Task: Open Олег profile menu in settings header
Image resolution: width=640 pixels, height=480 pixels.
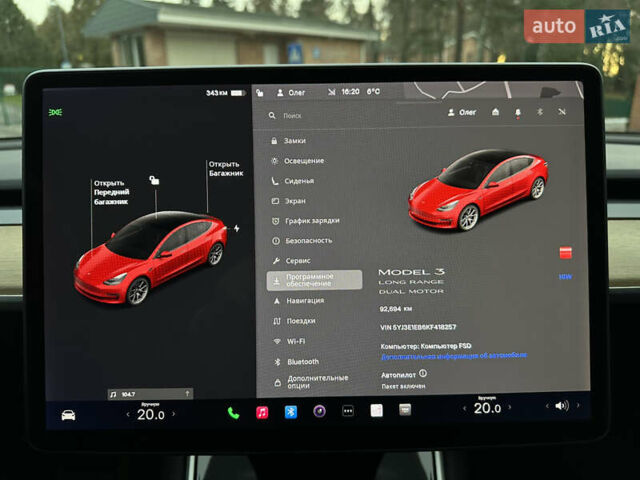Action: (462, 112)
